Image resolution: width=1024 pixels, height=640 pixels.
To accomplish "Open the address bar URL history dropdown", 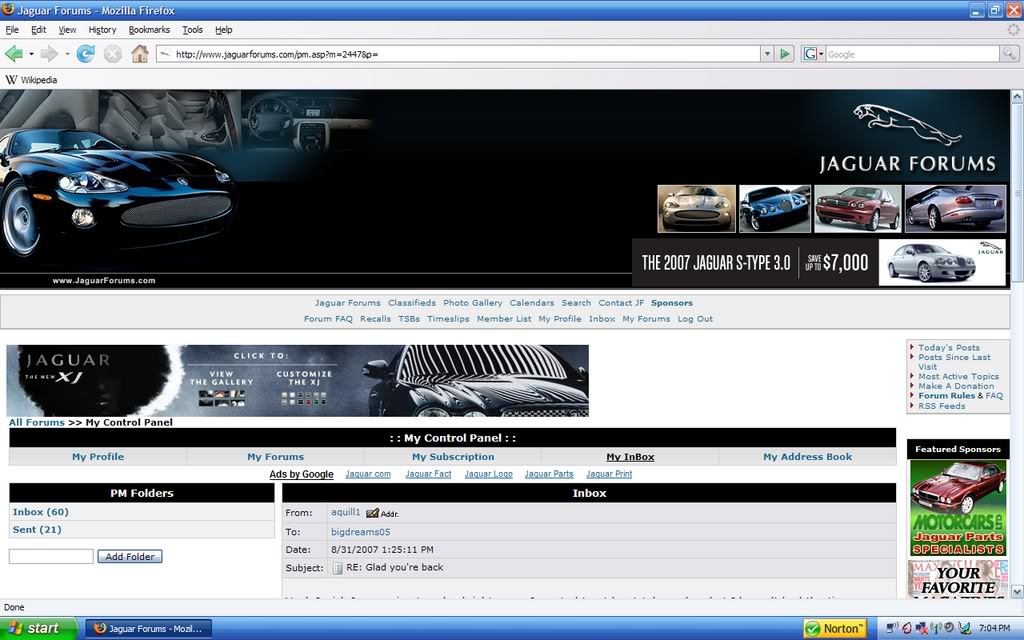I will point(767,54).
